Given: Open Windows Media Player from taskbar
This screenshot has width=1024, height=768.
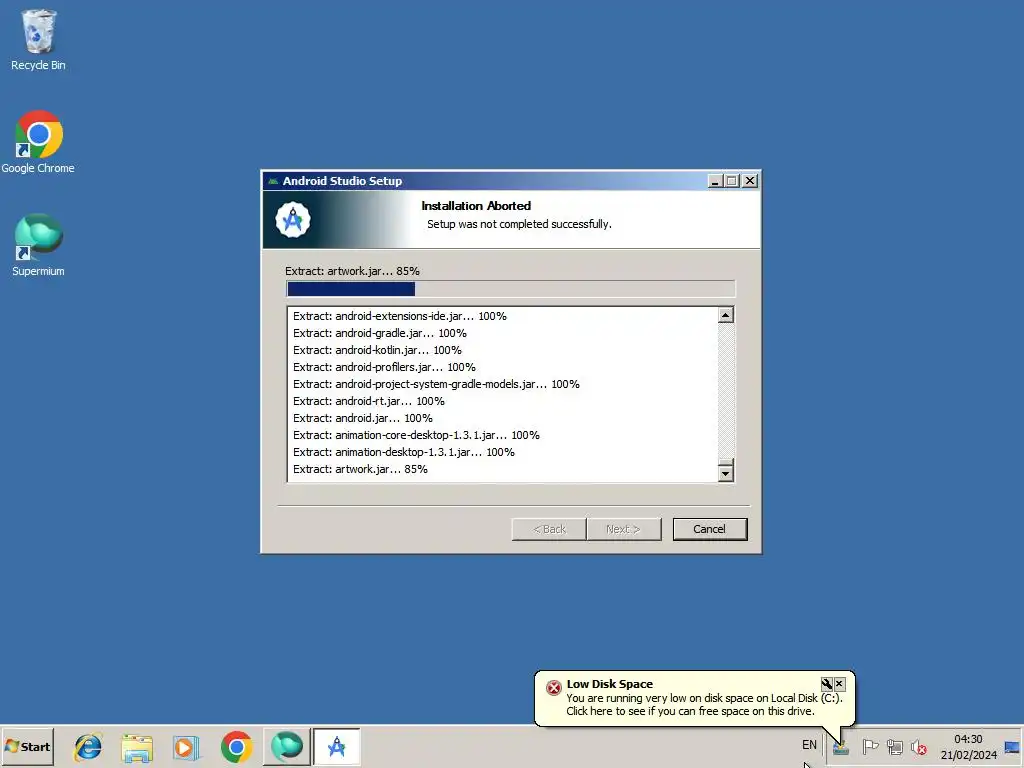Looking at the screenshot, I should [x=186, y=746].
